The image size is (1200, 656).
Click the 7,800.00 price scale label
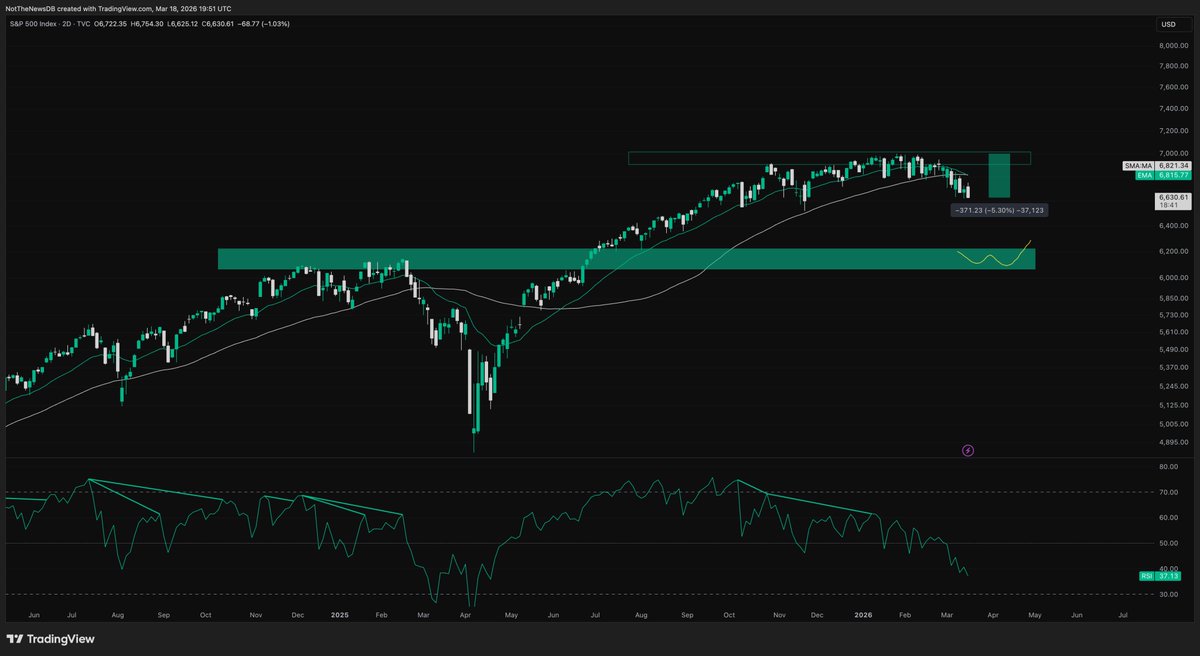point(1175,66)
